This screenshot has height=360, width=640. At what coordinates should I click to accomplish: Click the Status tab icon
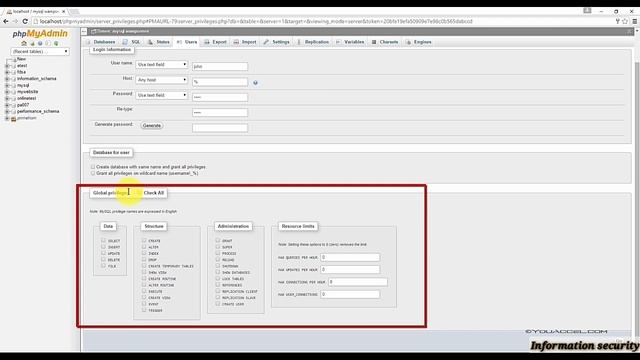(x=150, y=42)
